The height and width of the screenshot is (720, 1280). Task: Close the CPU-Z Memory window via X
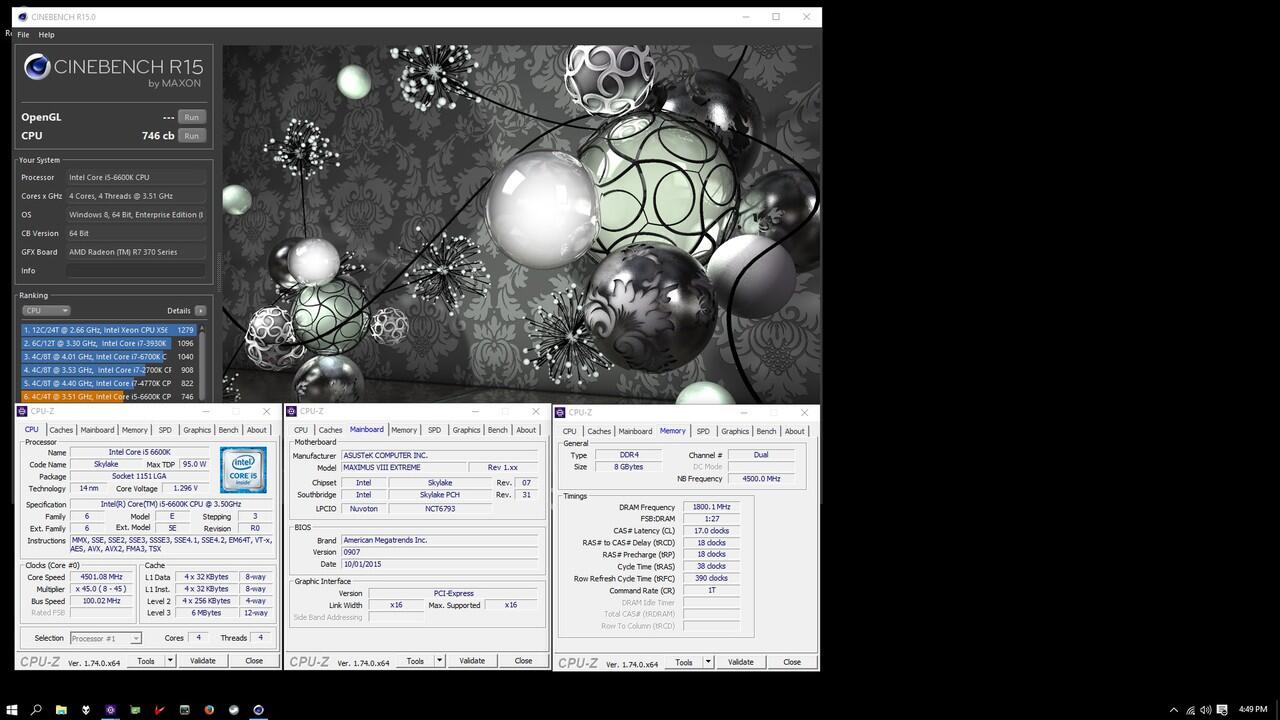point(804,412)
